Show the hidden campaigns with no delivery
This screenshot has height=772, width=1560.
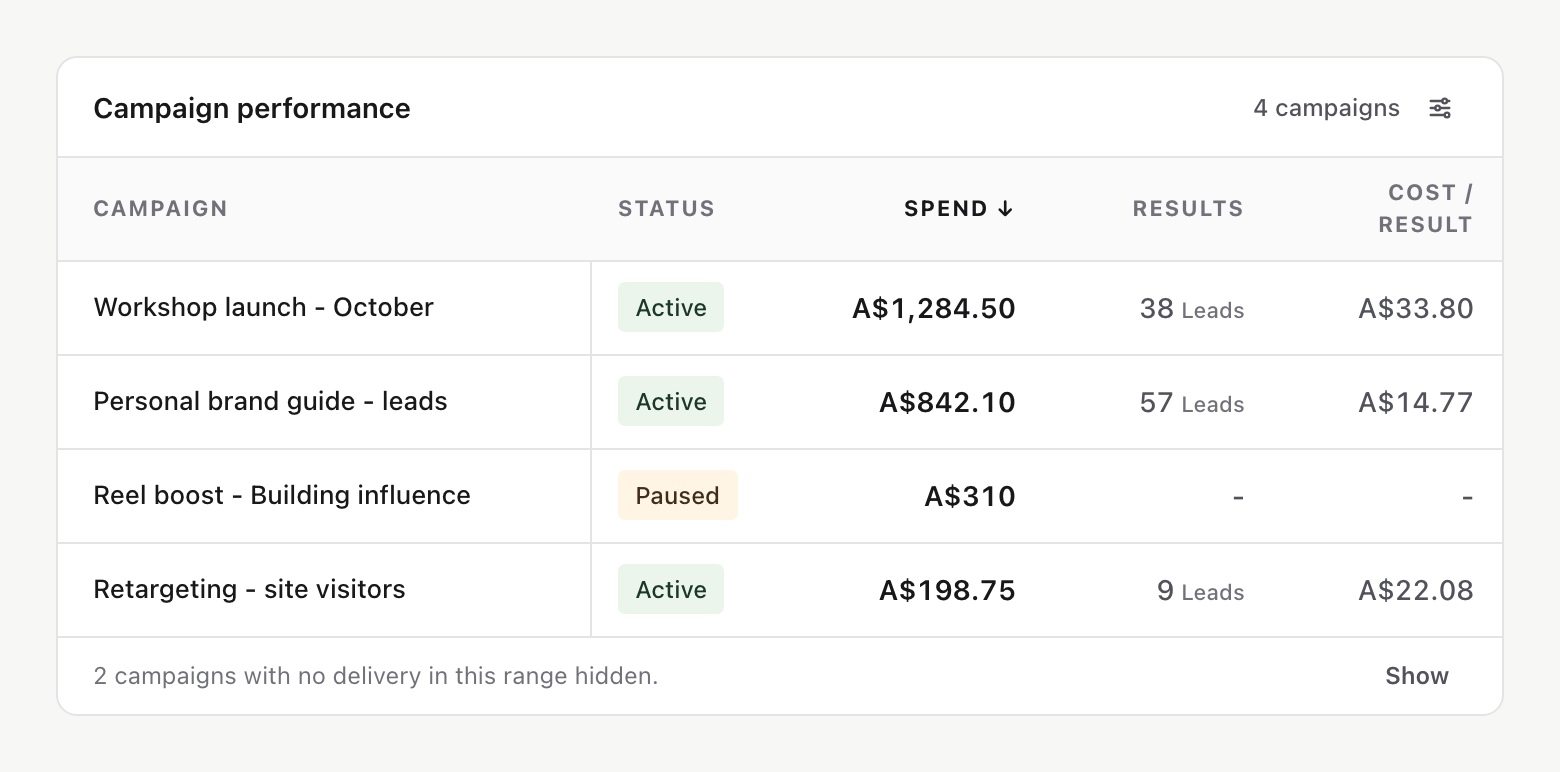[1417, 676]
